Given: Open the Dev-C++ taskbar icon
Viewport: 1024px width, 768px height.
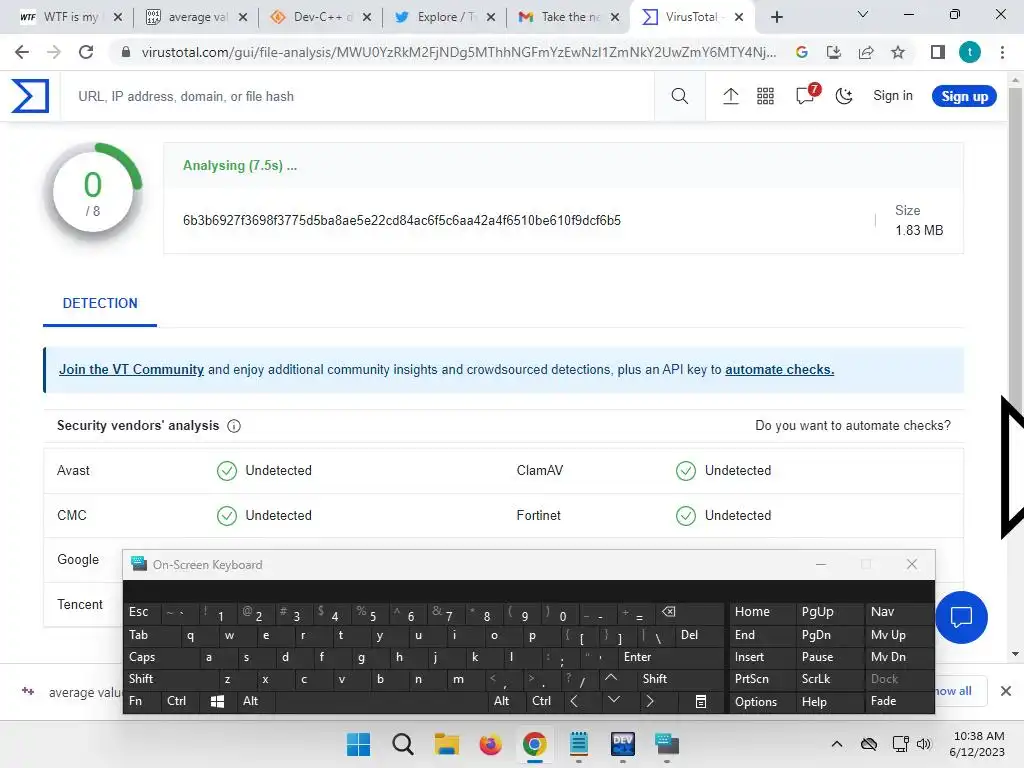Looking at the screenshot, I should click(623, 744).
